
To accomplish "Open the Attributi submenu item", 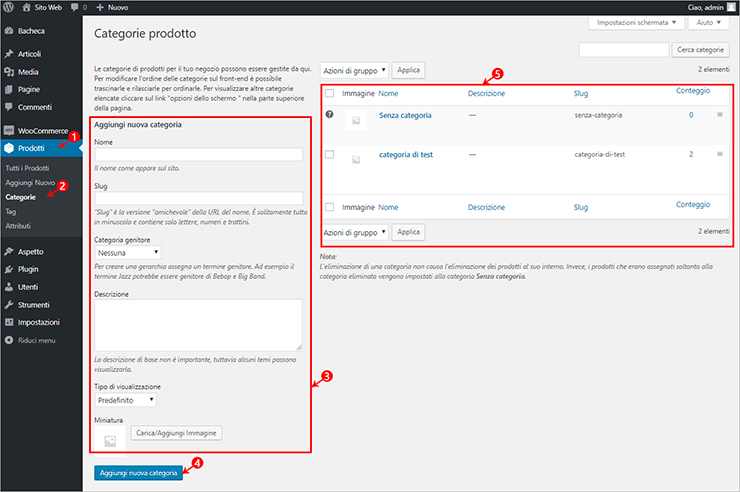I will (18, 226).
